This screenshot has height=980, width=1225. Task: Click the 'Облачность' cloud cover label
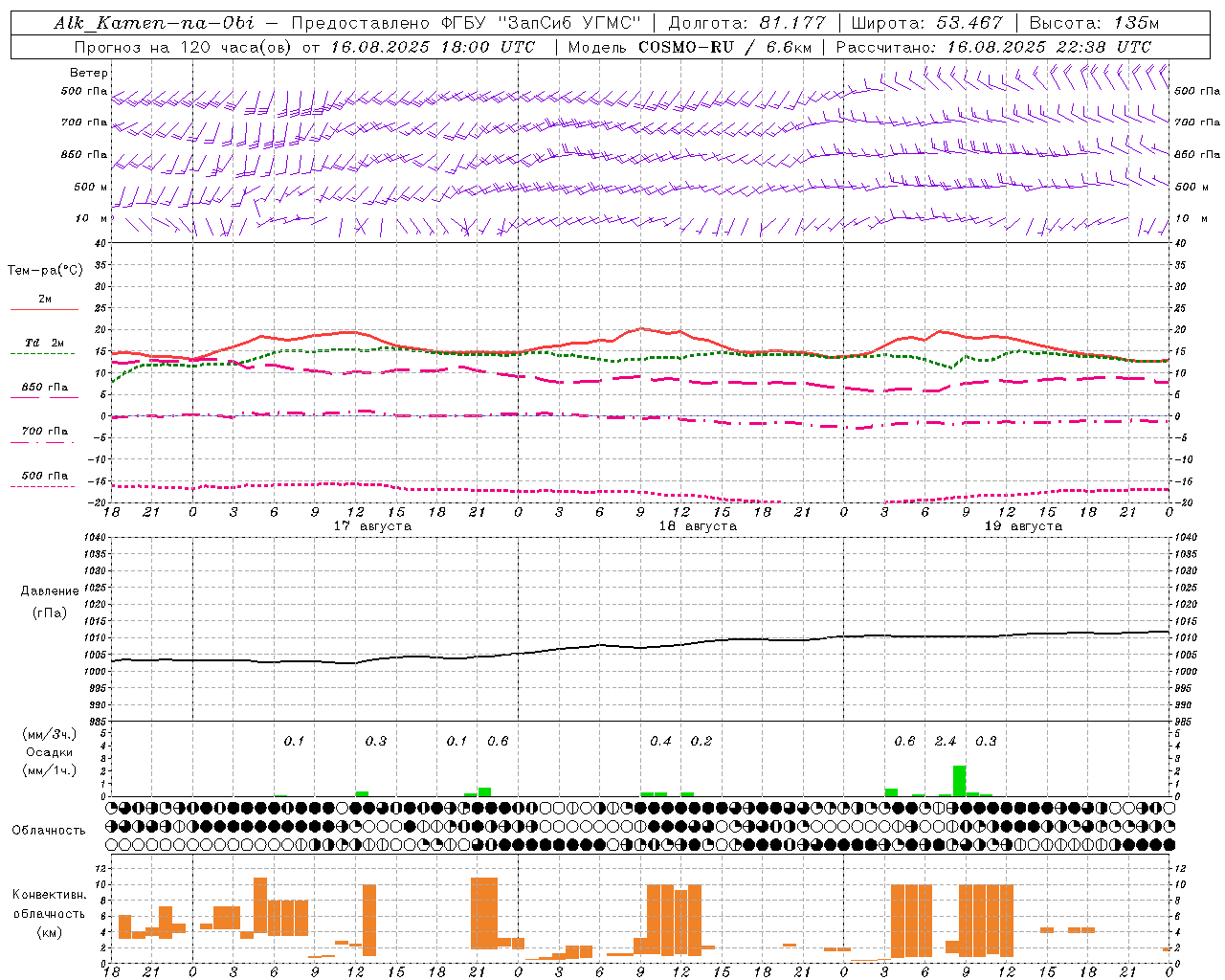[49, 831]
